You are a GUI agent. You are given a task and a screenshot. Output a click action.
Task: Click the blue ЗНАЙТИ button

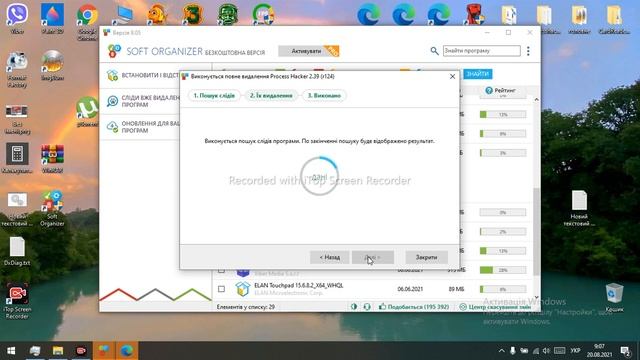coord(478,74)
